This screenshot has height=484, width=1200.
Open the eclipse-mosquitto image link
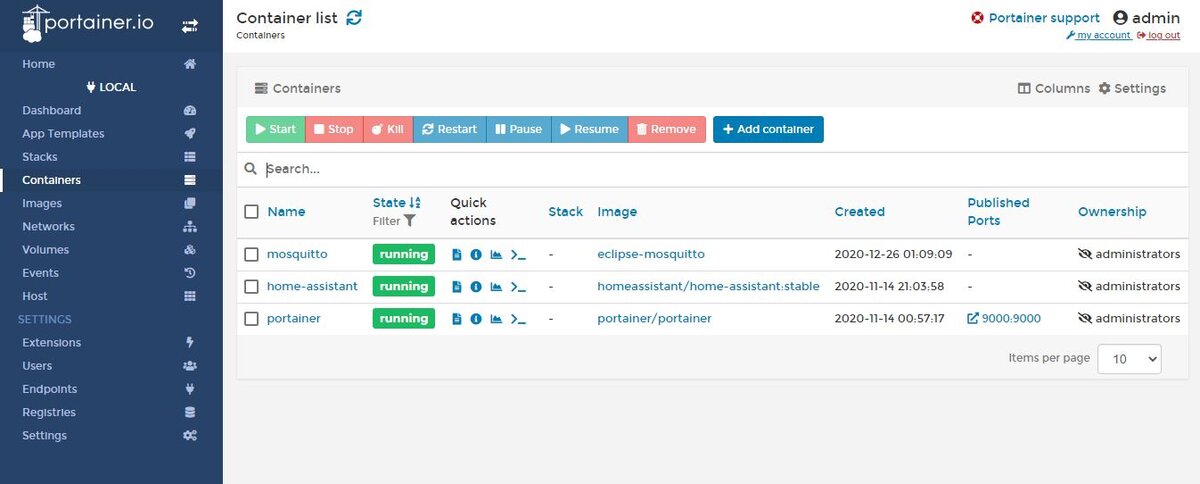coord(651,255)
